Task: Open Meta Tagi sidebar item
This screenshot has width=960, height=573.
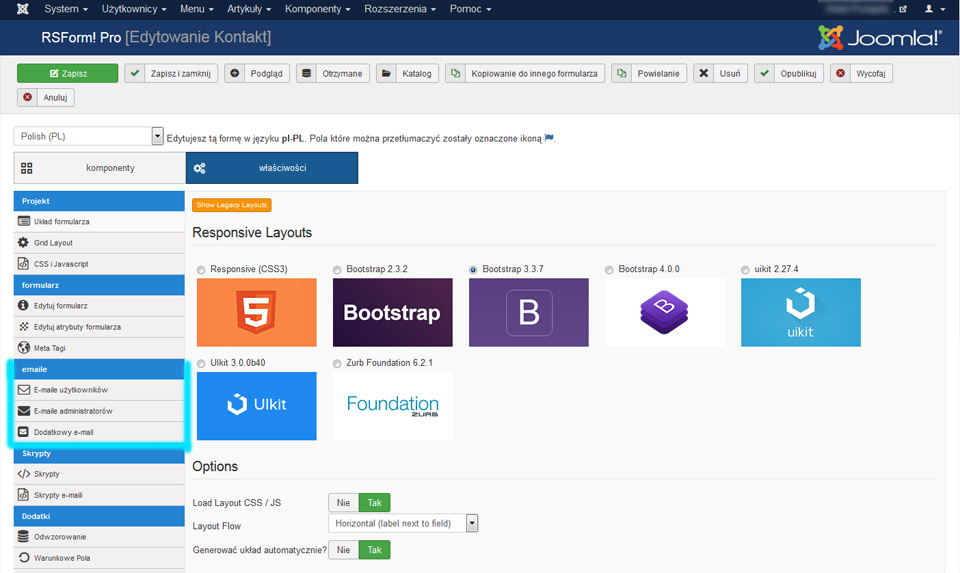Action: (x=99, y=348)
